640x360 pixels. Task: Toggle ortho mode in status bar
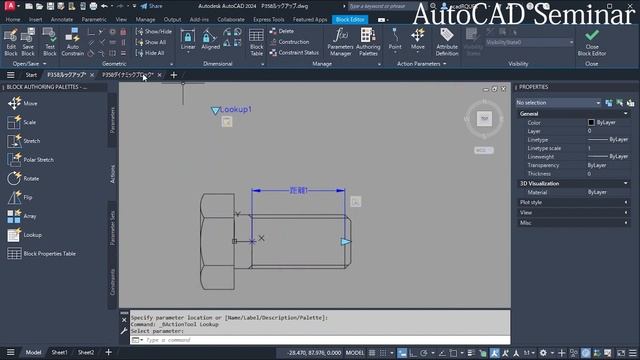[413, 353]
